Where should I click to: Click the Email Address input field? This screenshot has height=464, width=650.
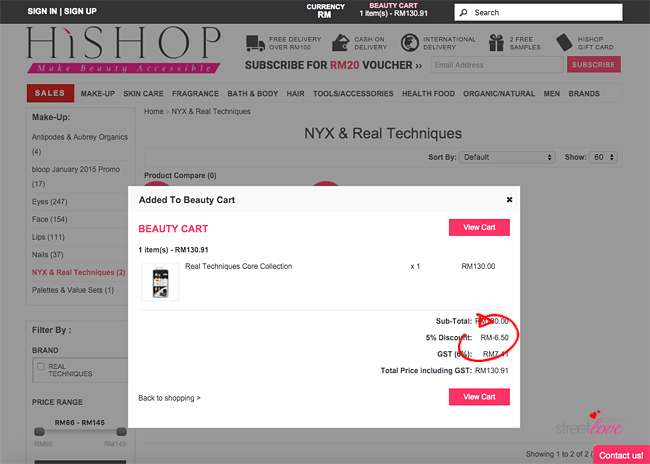coord(497,65)
